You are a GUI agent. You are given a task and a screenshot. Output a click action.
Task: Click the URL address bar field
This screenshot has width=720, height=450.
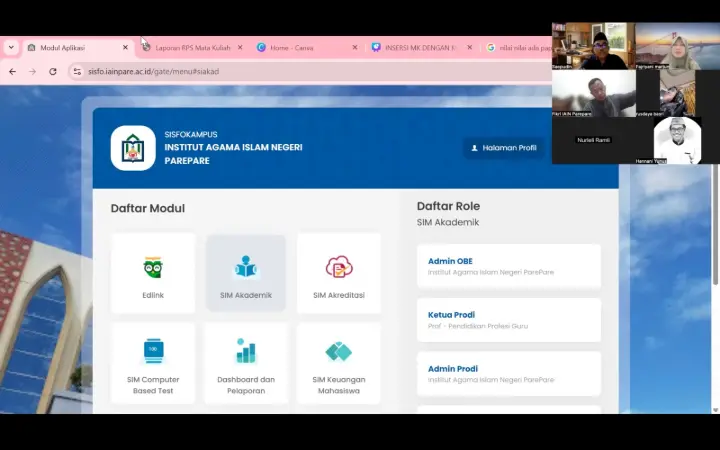tap(300, 72)
